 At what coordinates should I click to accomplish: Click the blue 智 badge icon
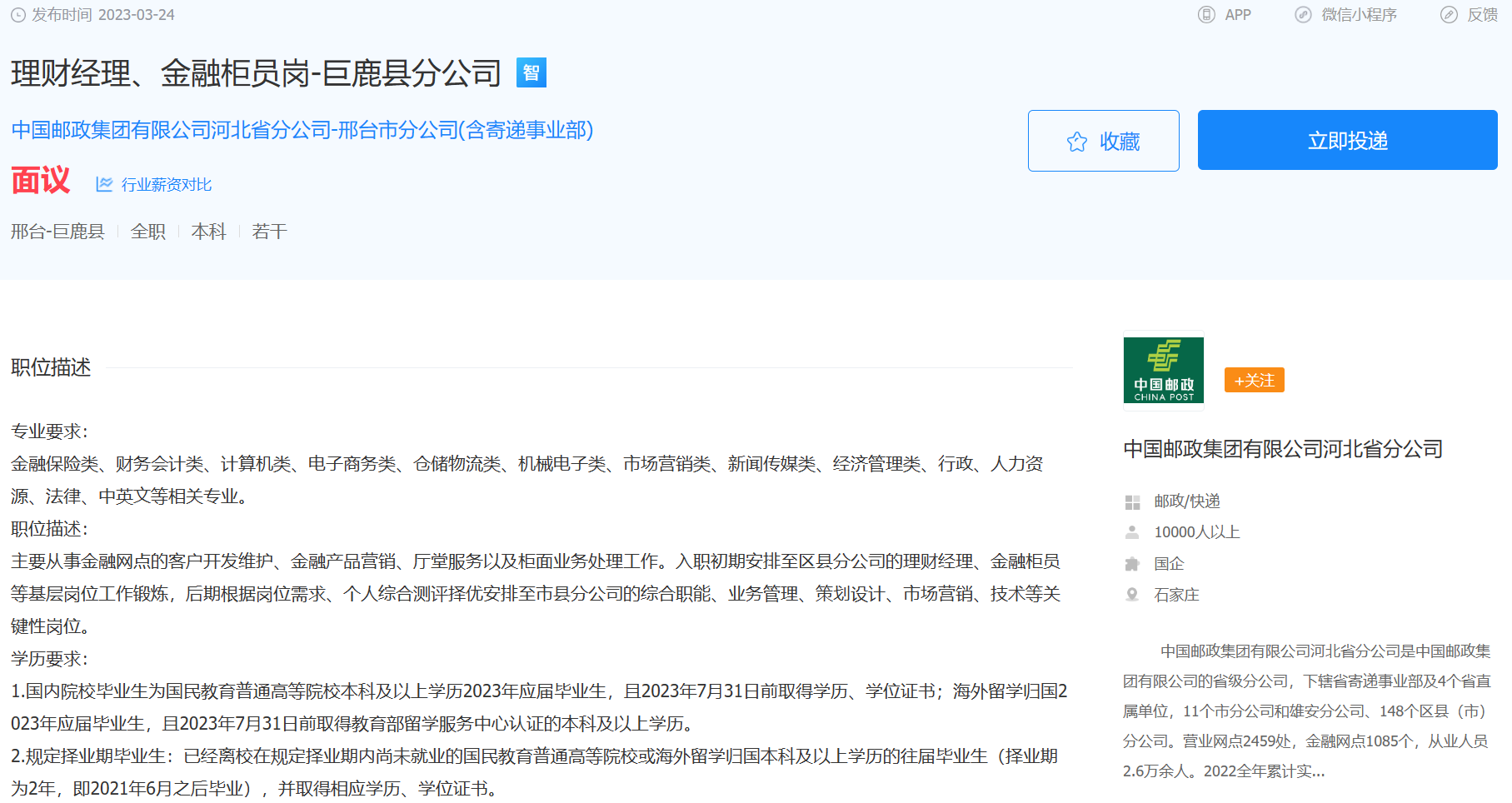[x=531, y=72]
